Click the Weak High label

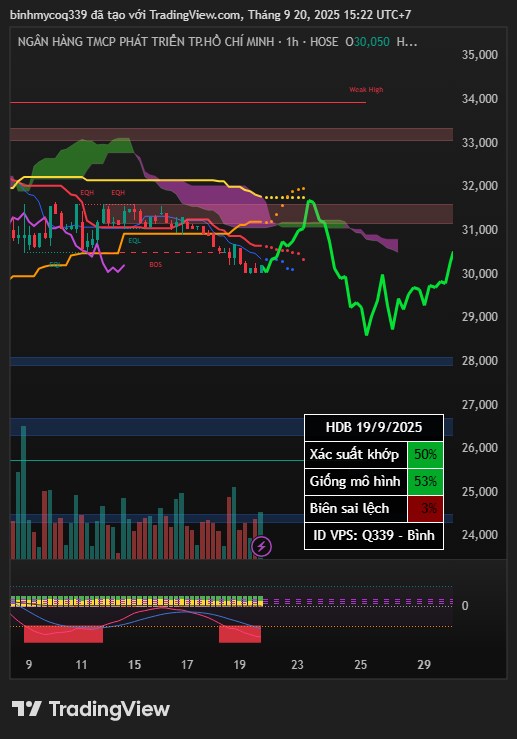366,90
